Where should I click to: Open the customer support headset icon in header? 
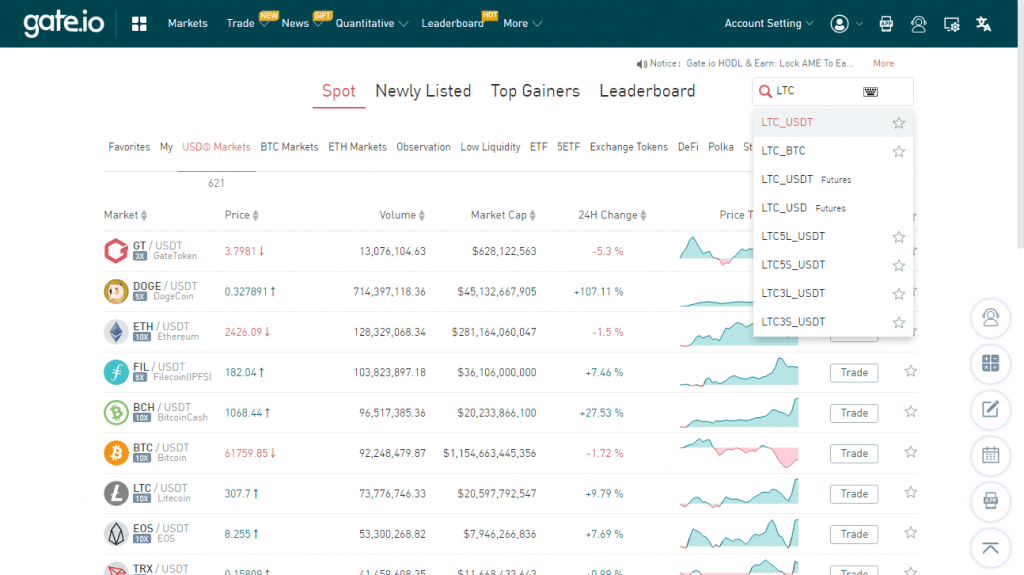tap(918, 24)
